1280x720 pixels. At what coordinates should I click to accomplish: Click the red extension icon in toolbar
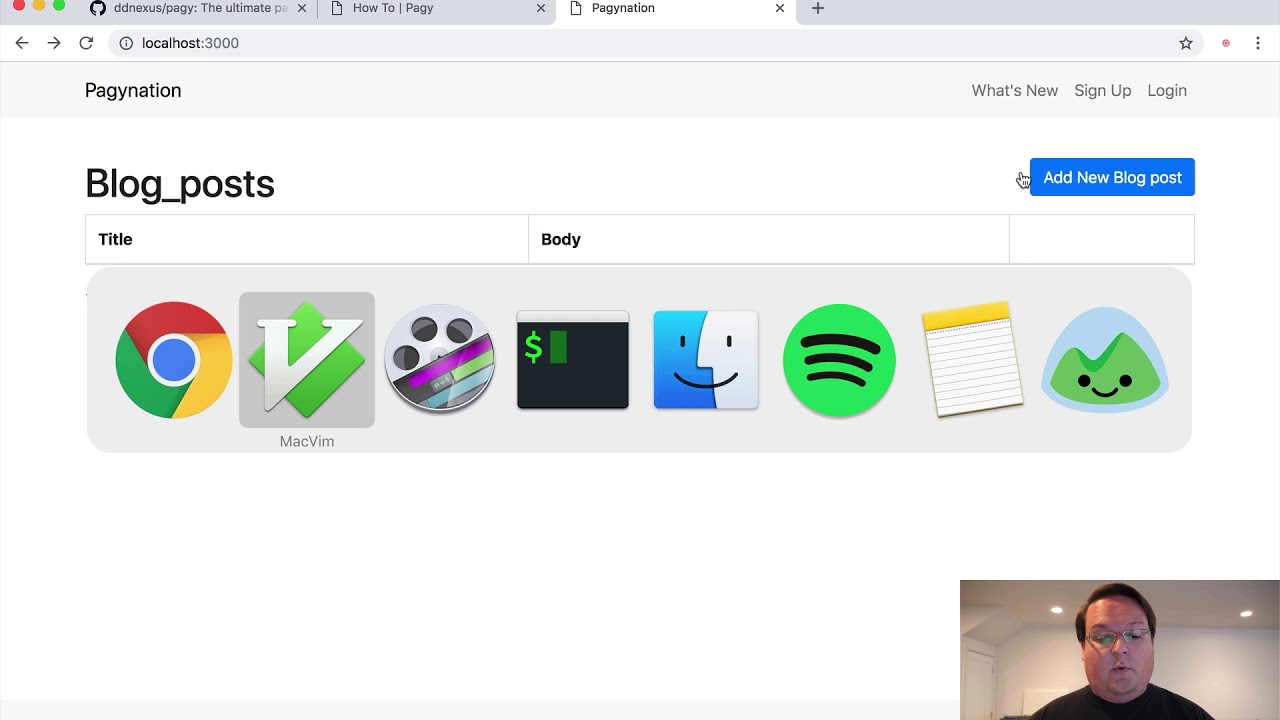pos(1226,43)
